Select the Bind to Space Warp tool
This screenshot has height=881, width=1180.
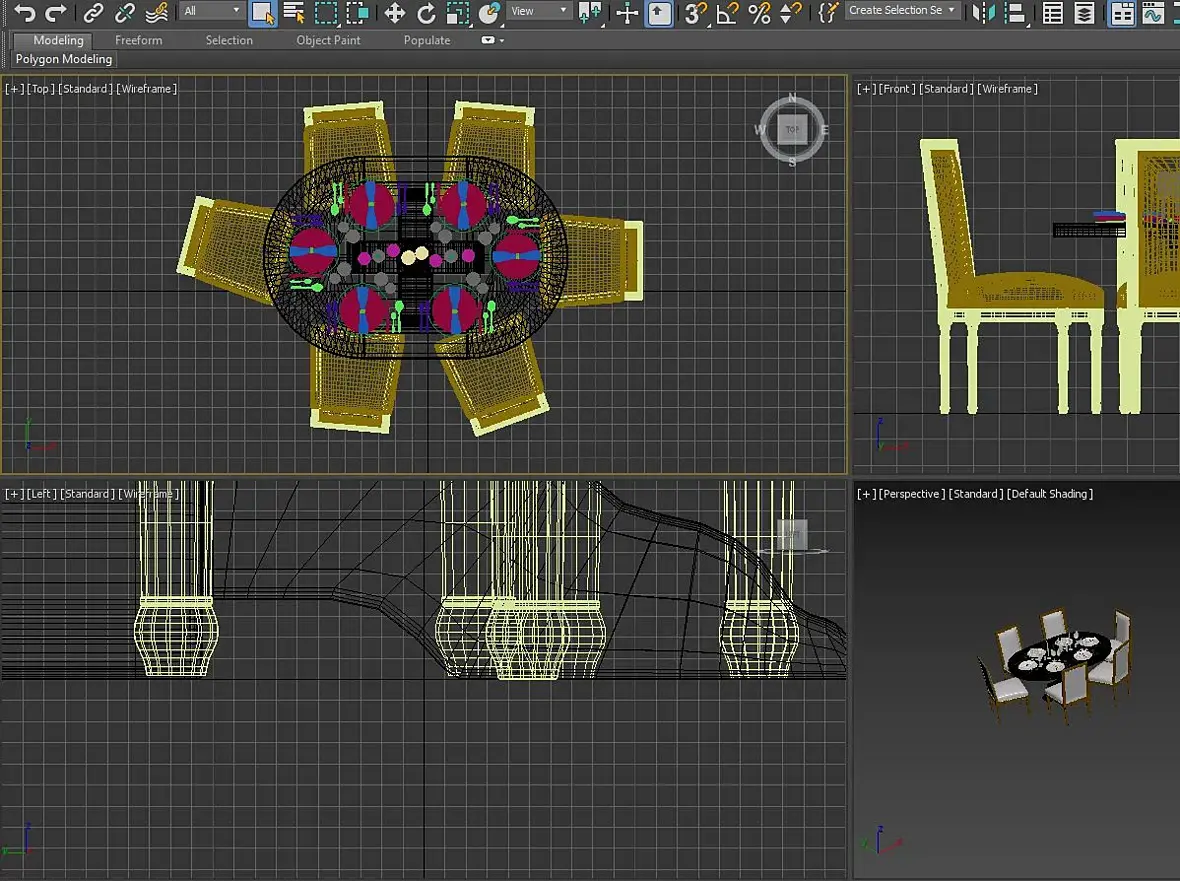pyautogui.click(x=157, y=12)
